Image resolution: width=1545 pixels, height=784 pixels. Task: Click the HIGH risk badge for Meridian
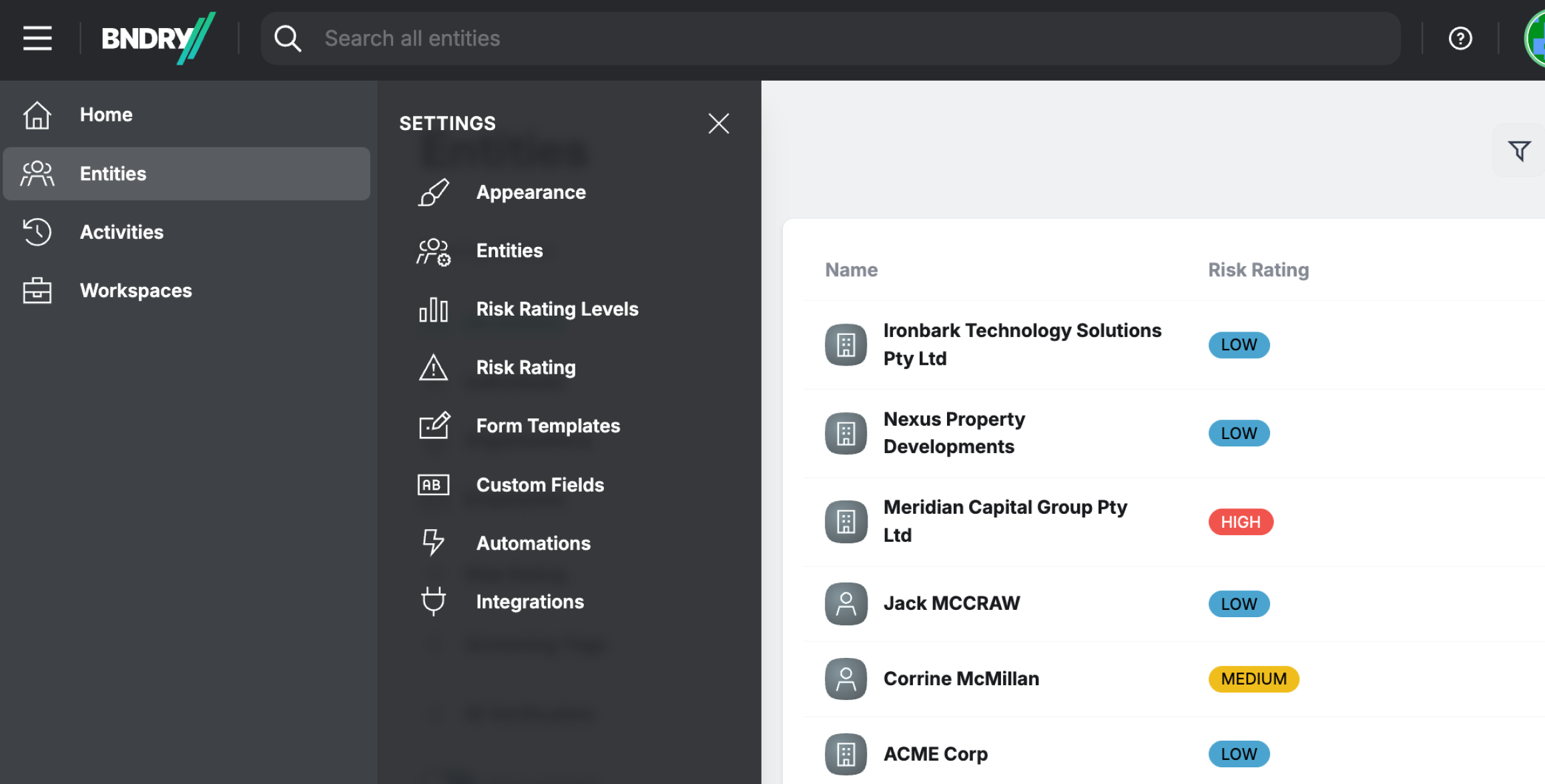[x=1241, y=522]
